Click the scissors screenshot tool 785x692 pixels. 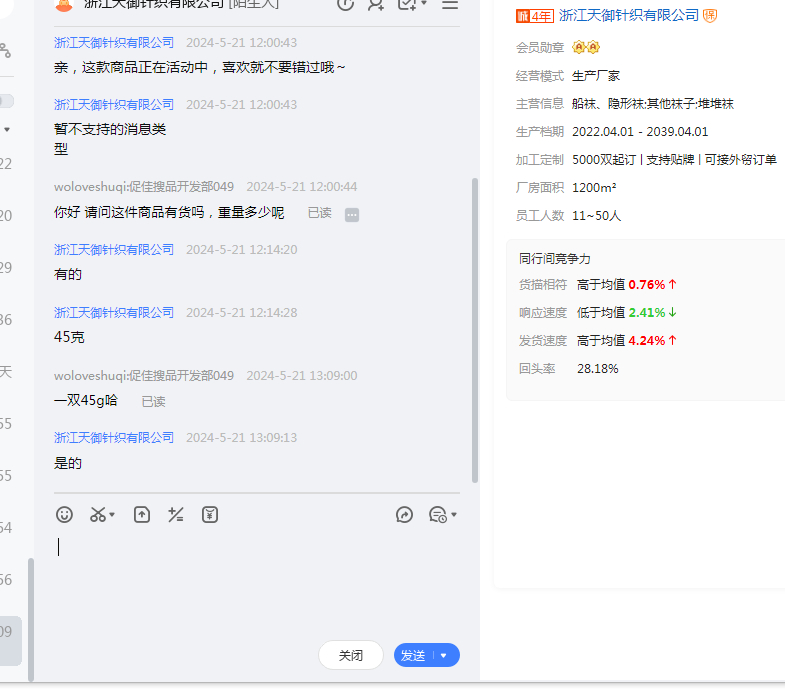pos(97,515)
